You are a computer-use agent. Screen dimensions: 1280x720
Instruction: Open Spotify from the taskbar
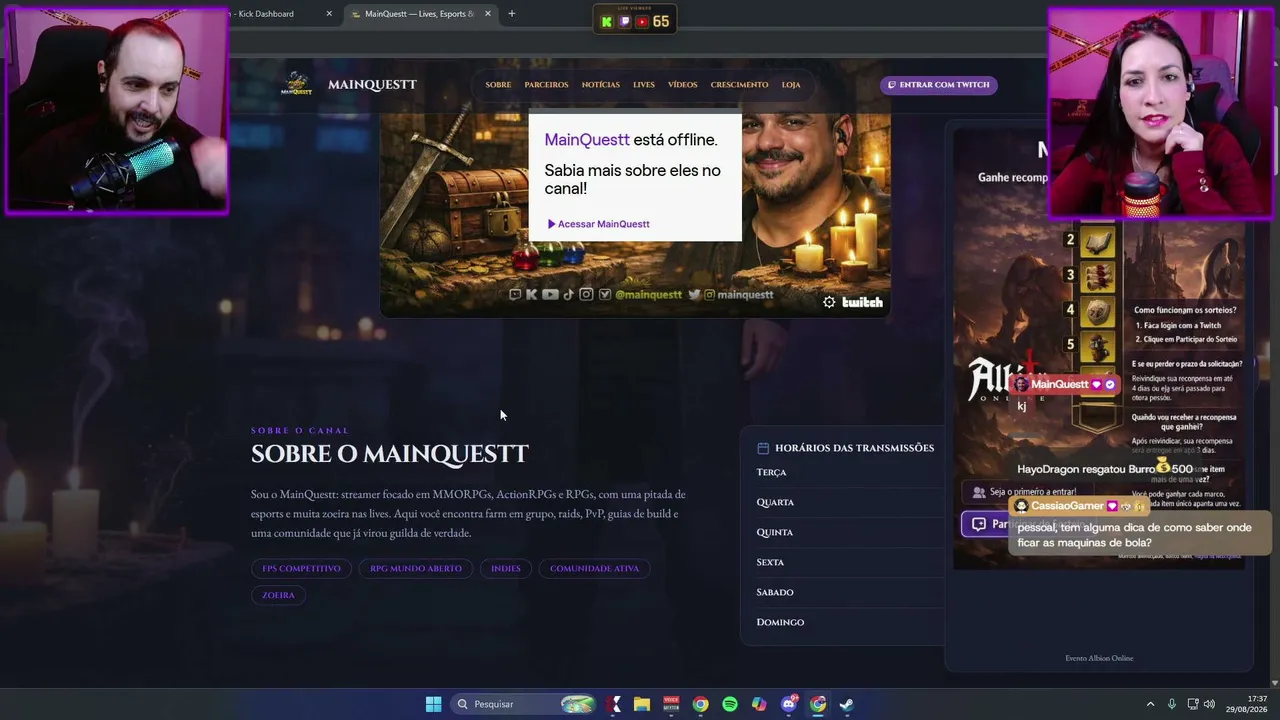(730, 704)
